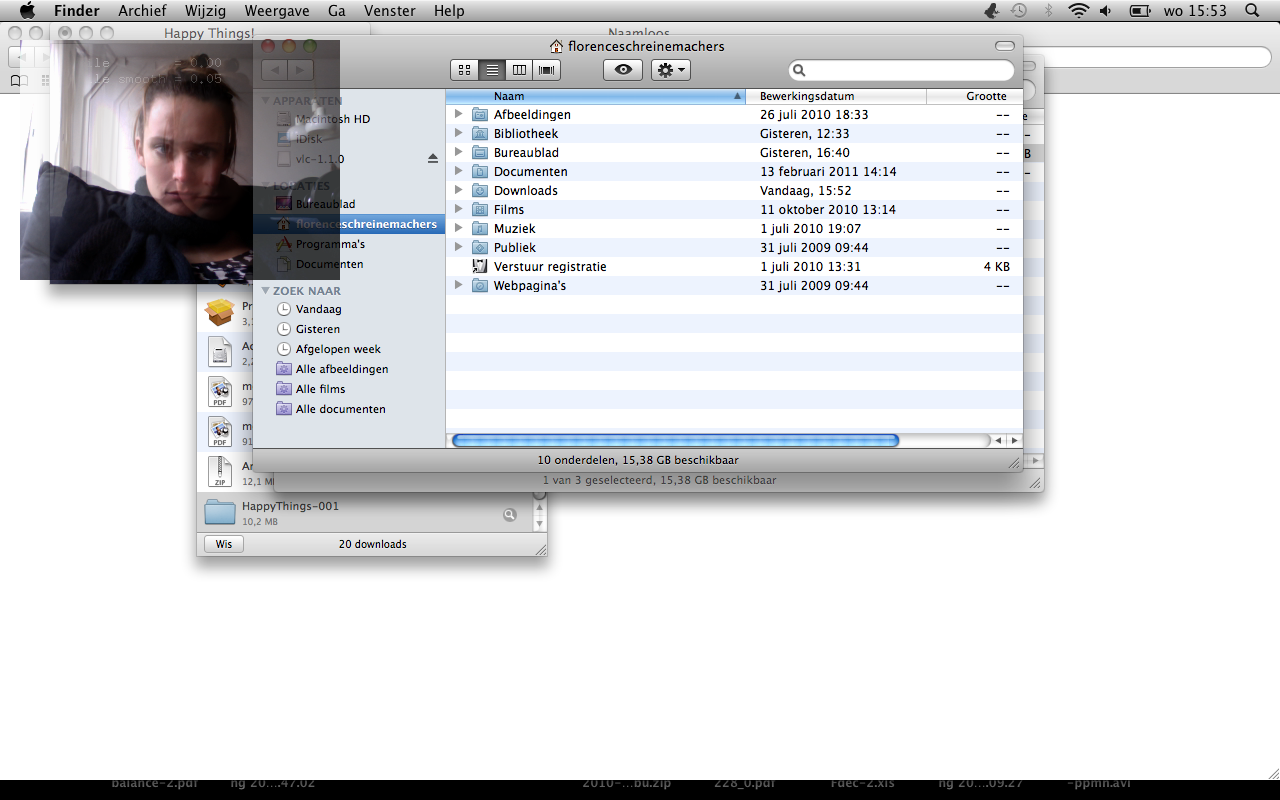Screen dimensions: 1280x800
Task: Switch Finder to Cover Flow view
Action: coord(546,70)
